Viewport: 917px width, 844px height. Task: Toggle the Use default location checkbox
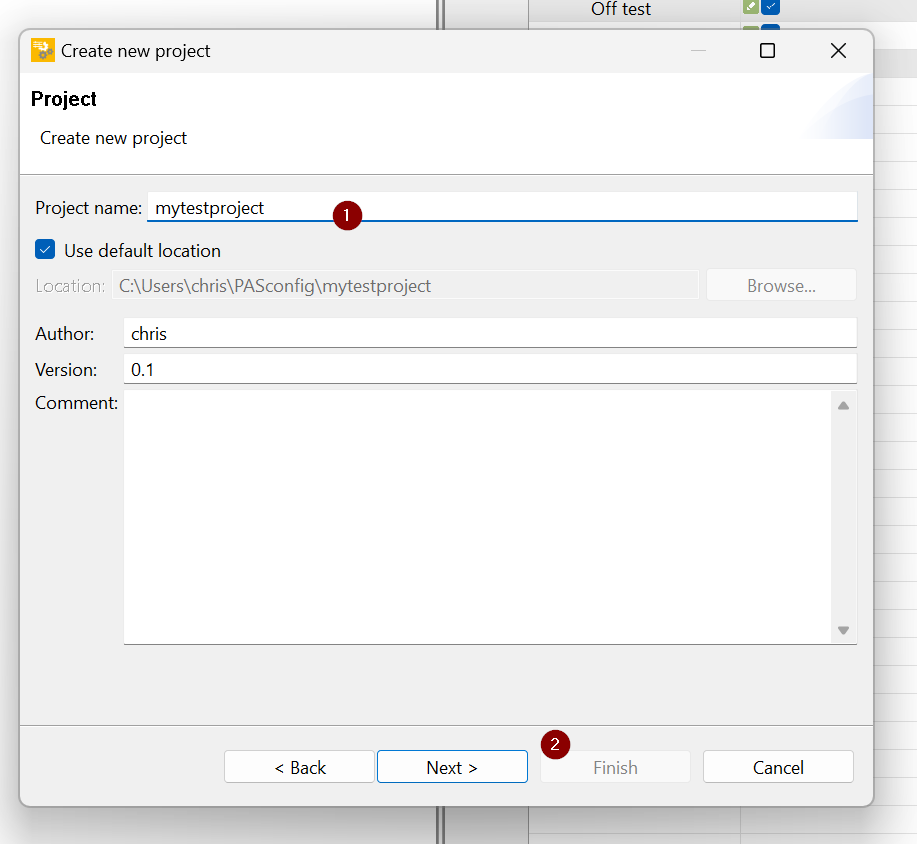tap(45, 250)
